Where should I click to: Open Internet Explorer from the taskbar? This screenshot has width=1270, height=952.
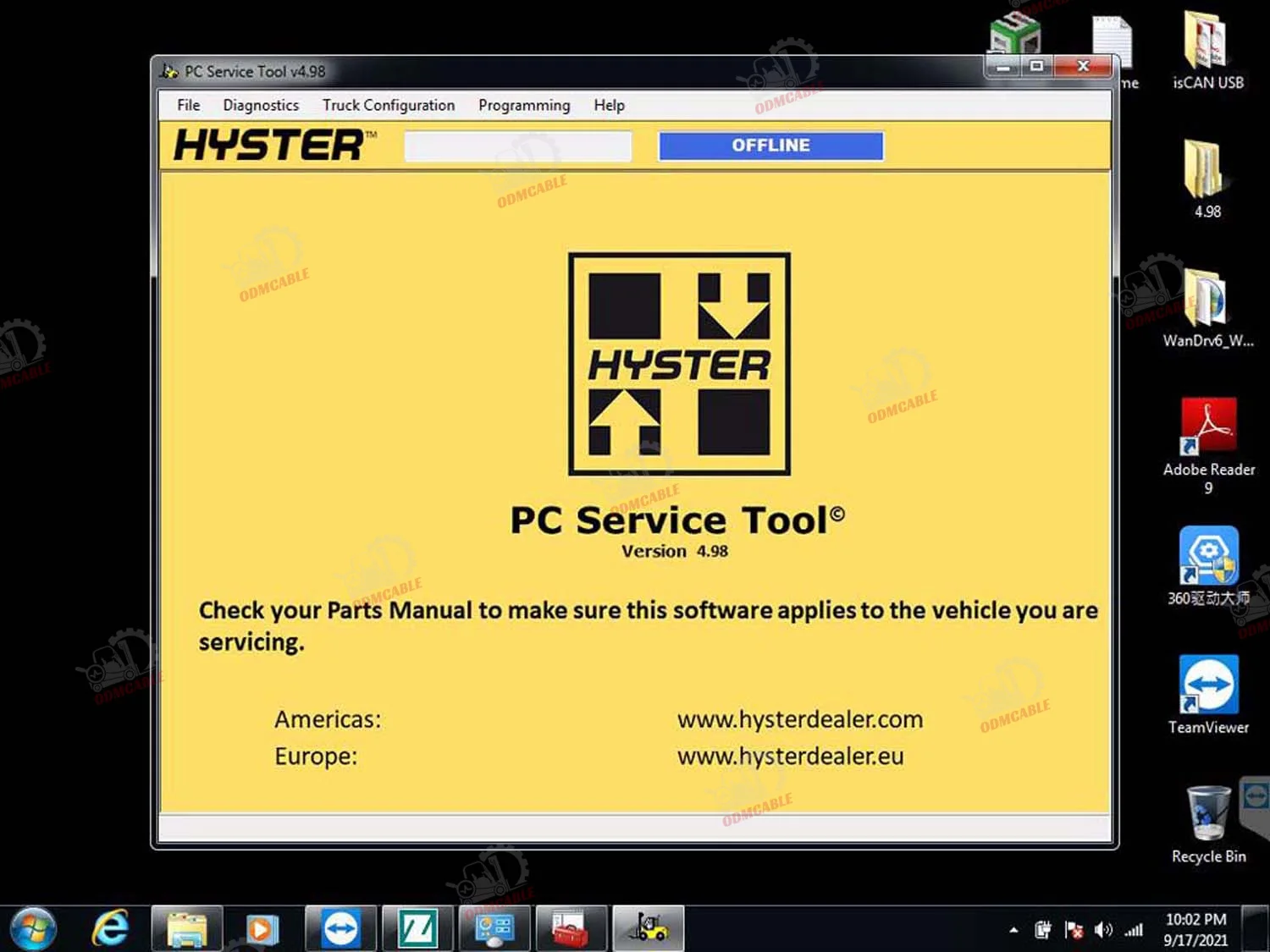click(110, 928)
